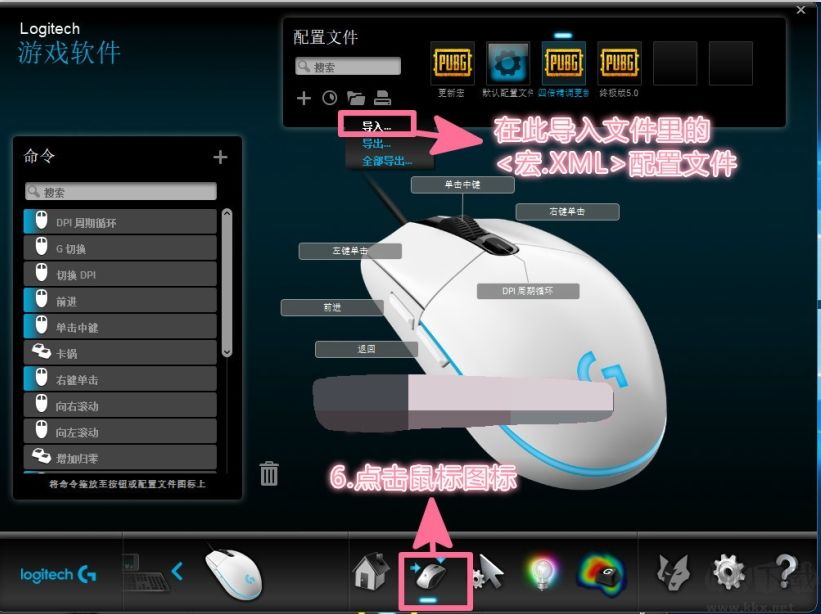Click the 单击中键 label above the mouse
This screenshot has height=614, width=821.
pyautogui.click(x=462, y=184)
